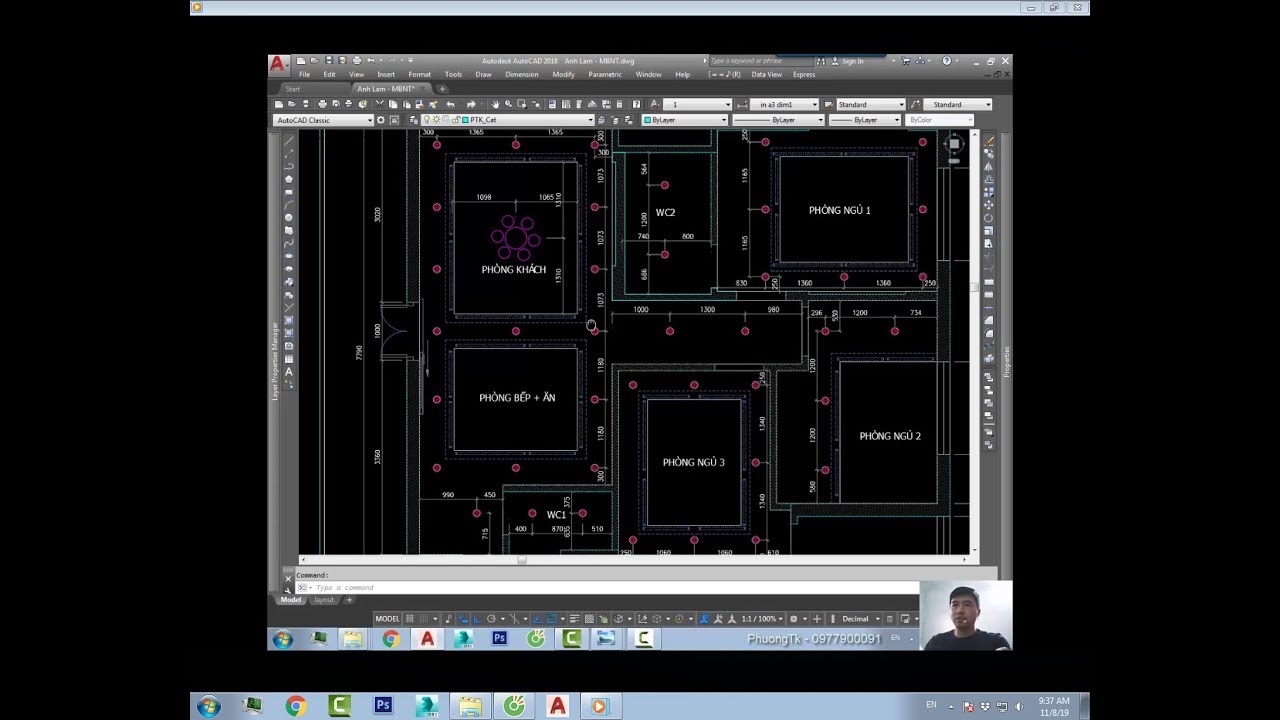Open Google Chrome from Windows taskbar
This screenshot has width=1280, height=720.
pyautogui.click(x=296, y=706)
